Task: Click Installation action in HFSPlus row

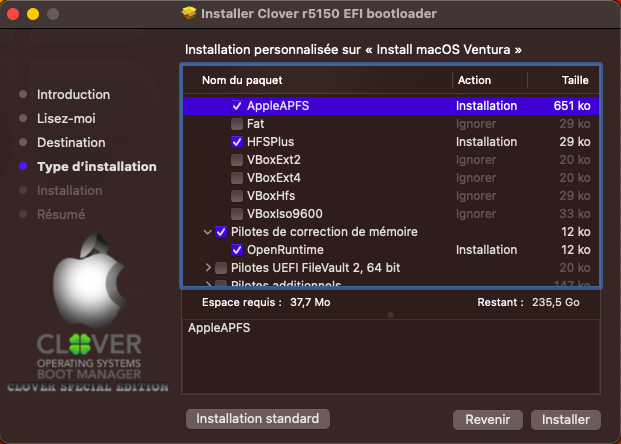Action: (x=486, y=142)
